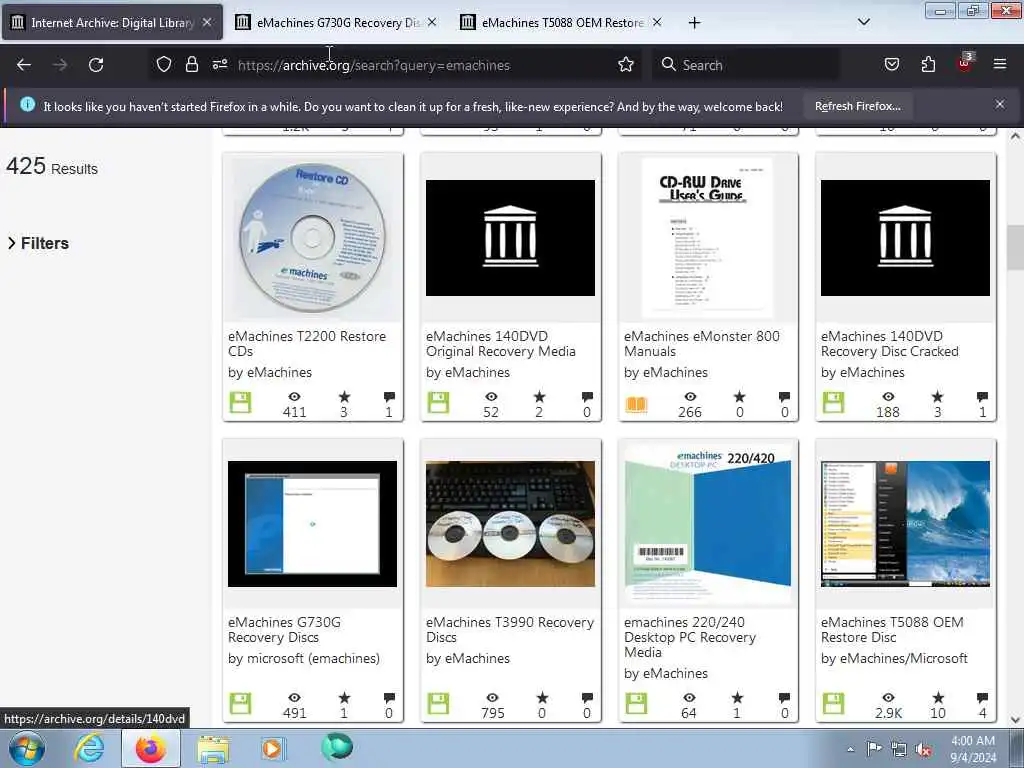Click the software floppy icon on 140DVD Cracked card
This screenshot has height=768, width=1024.
(833, 402)
